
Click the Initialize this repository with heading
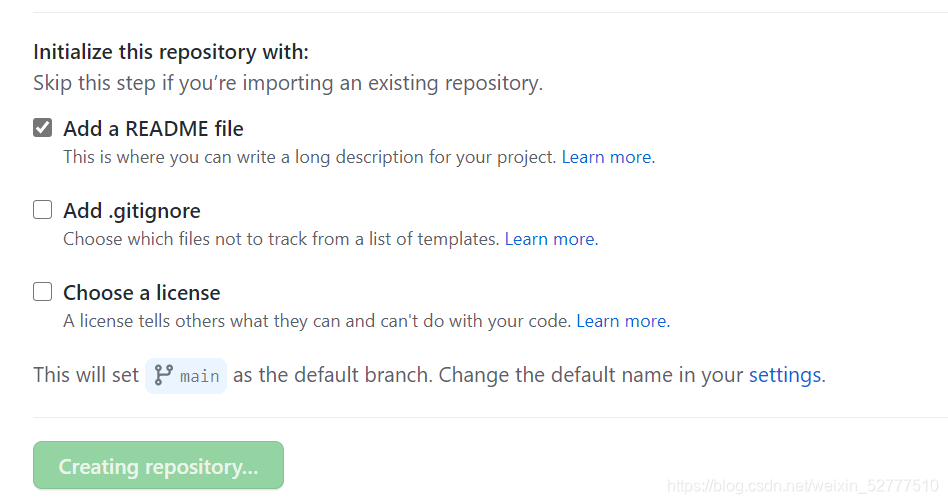click(x=171, y=52)
